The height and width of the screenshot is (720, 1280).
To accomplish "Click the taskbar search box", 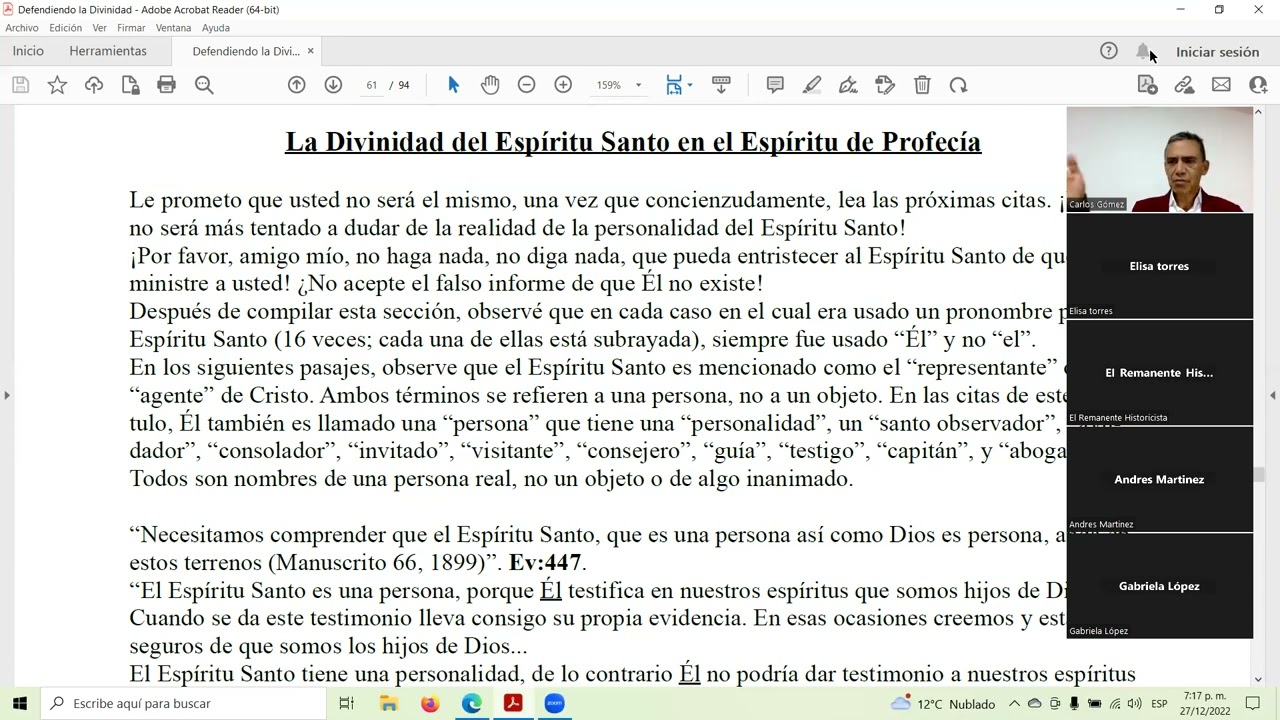I will (183, 704).
